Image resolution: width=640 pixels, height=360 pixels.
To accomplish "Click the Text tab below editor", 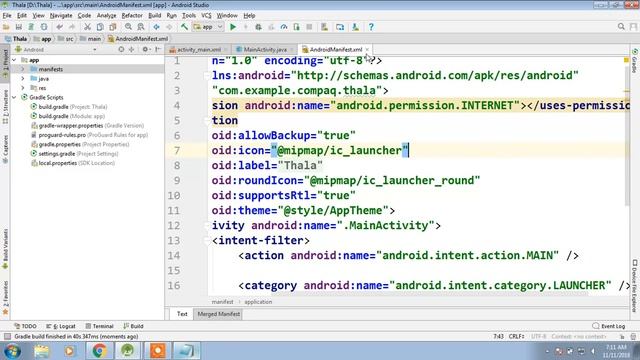I will [x=182, y=314].
